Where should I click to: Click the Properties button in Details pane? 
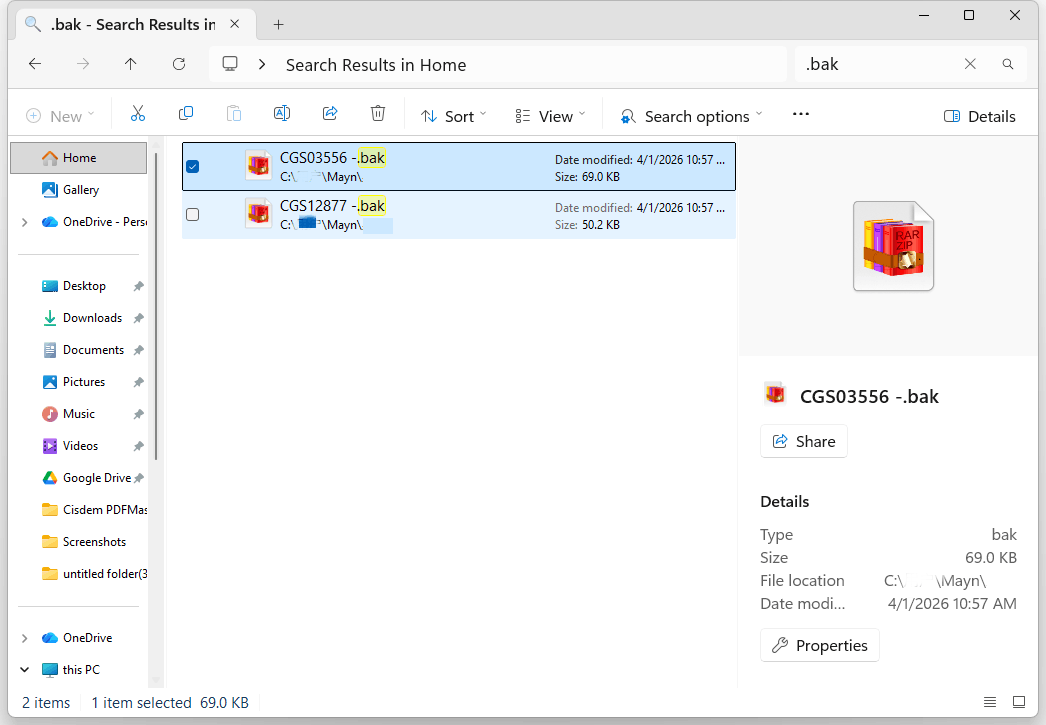pos(819,645)
